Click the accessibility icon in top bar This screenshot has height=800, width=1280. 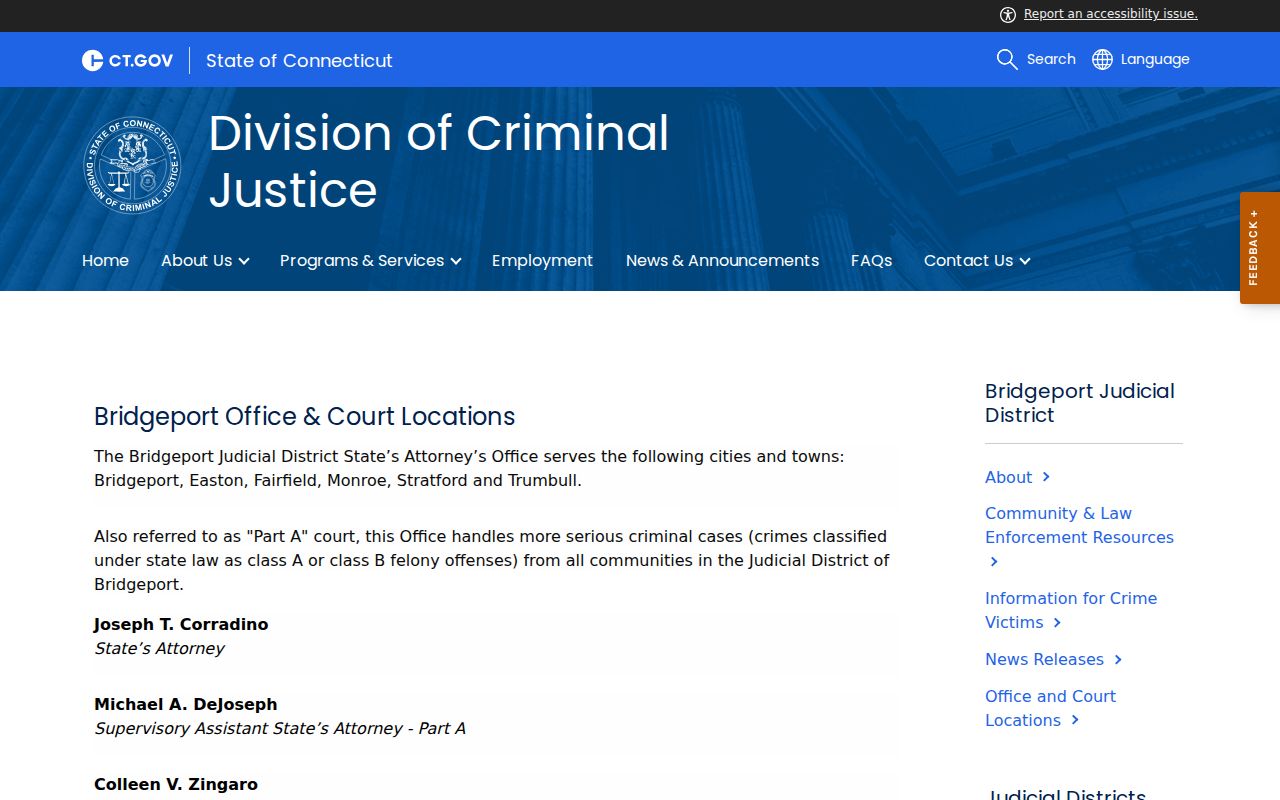pos(1007,14)
